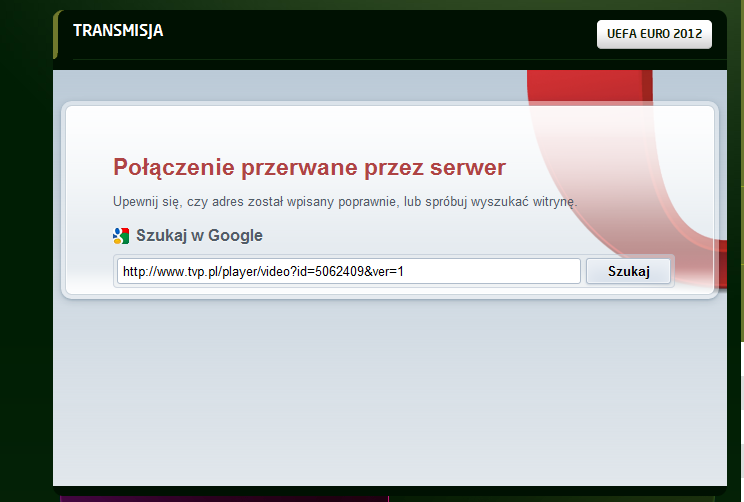Image resolution: width=744 pixels, height=502 pixels.
Task: Click the UEFA EURO 2012 button
Action: (654, 34)
